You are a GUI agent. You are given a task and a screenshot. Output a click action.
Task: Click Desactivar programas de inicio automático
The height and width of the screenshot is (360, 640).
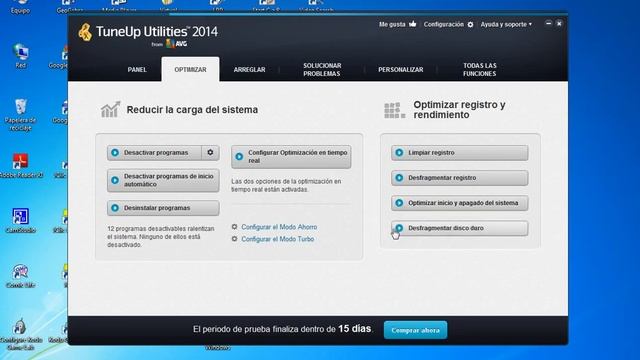(x=163, y=180)
